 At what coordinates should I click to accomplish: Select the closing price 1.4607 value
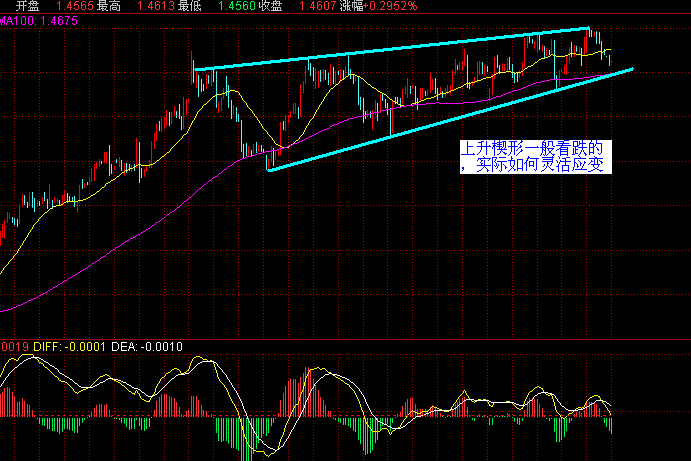click(x=318, y=6)
